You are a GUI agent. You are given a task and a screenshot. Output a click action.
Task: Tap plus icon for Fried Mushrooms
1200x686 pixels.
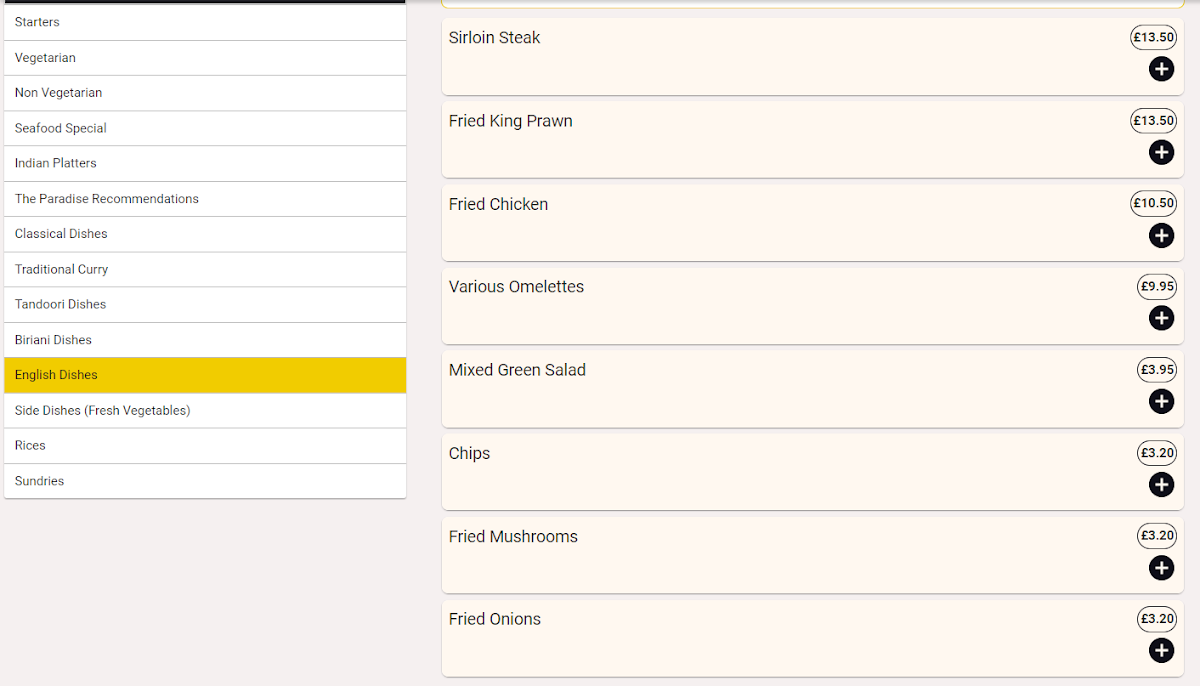(x=1161, y=568)
